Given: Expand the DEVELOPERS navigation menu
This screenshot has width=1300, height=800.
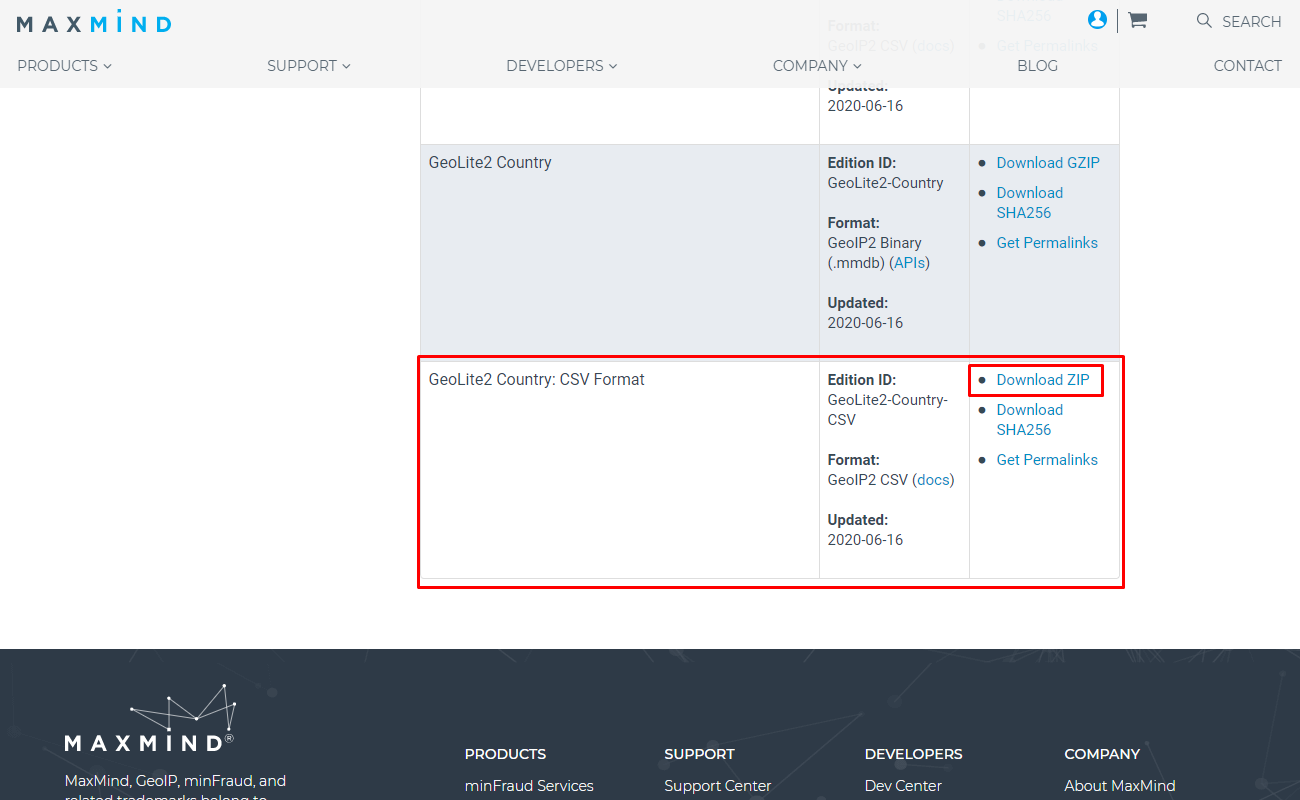Looking at the screenshot, I should coord(562,66).
